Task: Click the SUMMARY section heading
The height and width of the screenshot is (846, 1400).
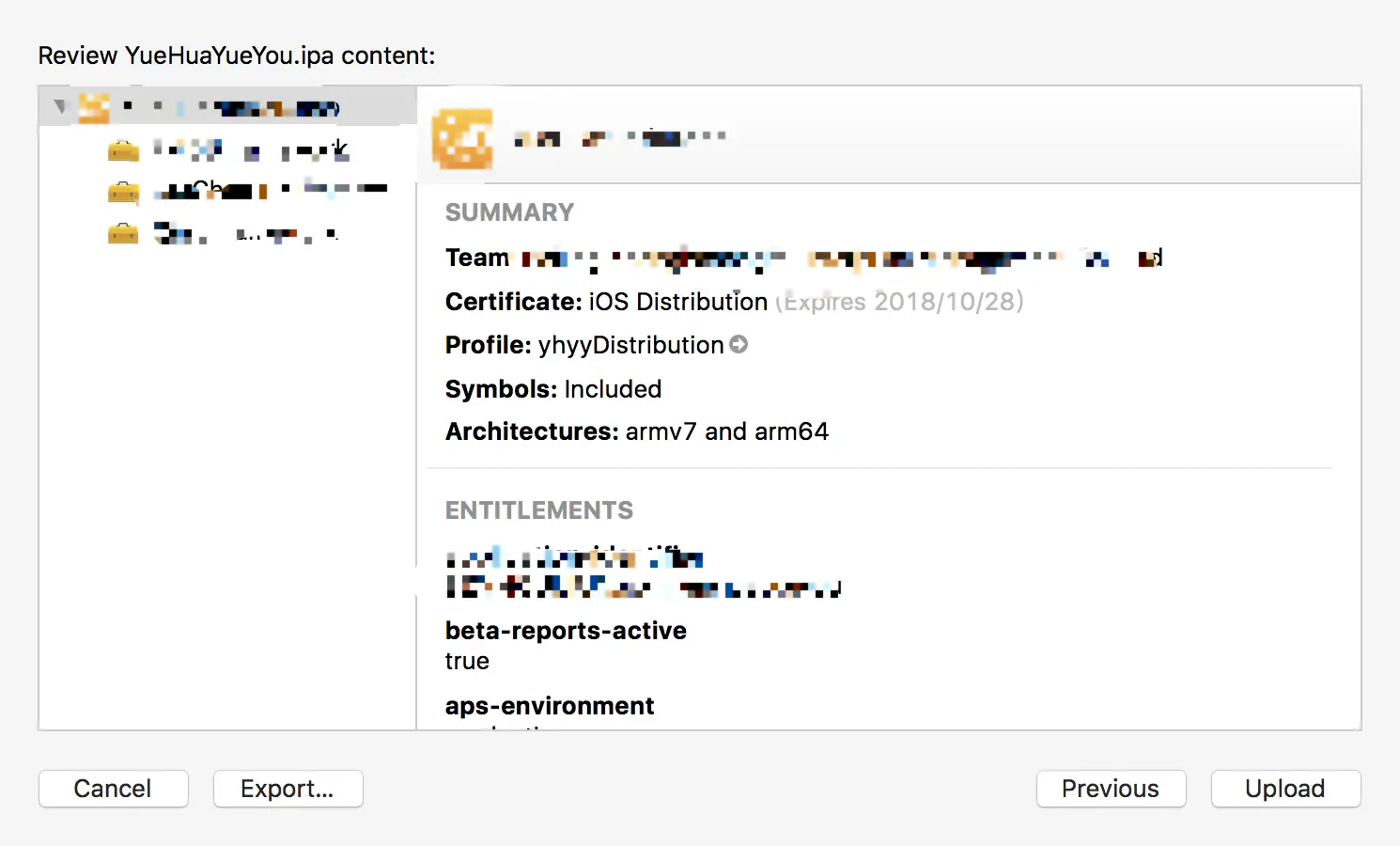Action: click(509, 212)
